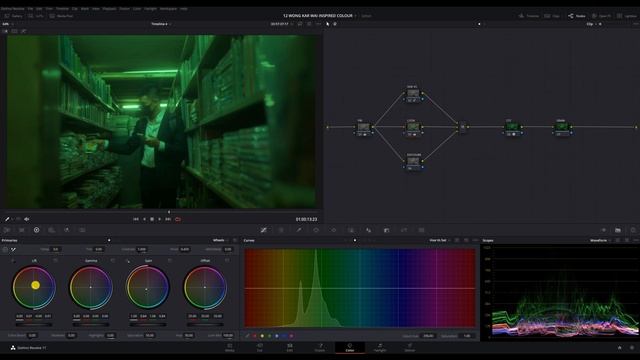Toggle the Lightbox view
The image size is (640, 360).
click(x=627, y=16)
